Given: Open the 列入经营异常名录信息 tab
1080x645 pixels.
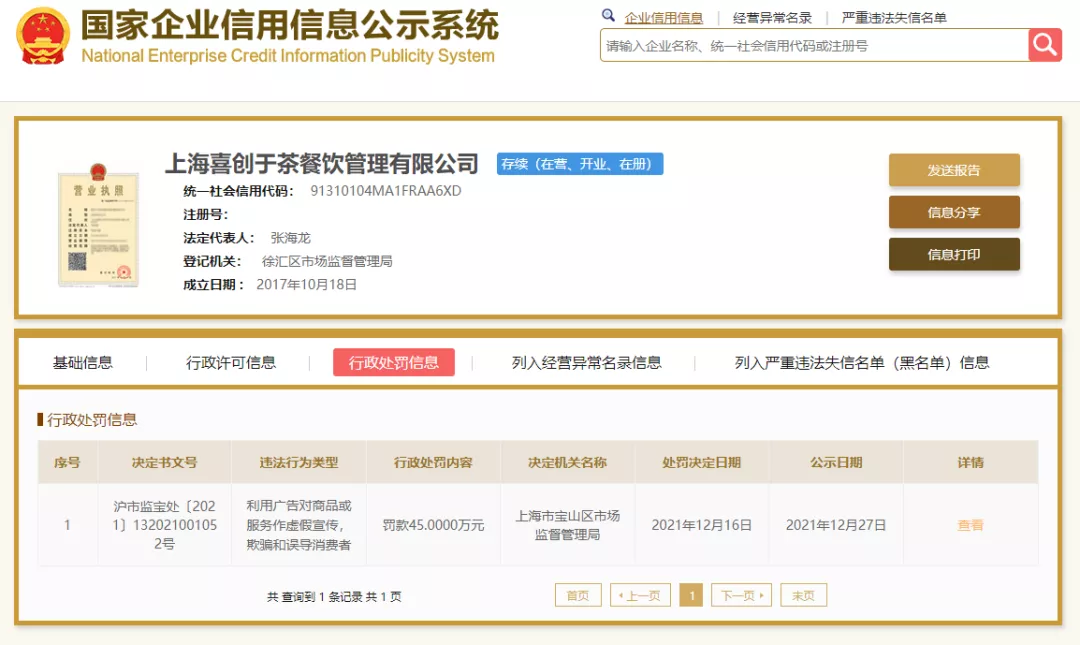Looking at the screenshot, I should pos(586,362).
